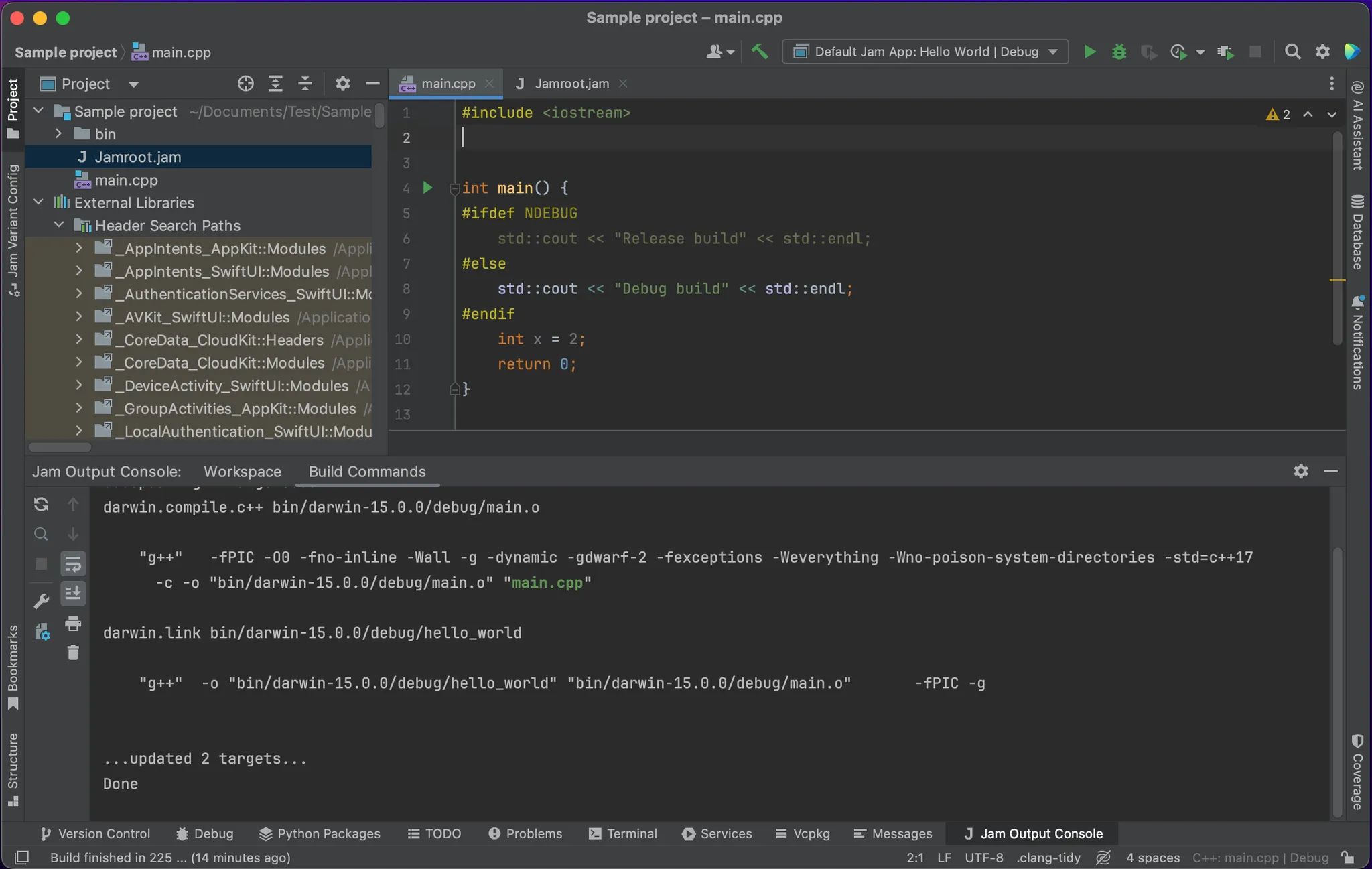Open the user account icon dropdown
The image size is (1372, 869).
[x=720, y=52]
